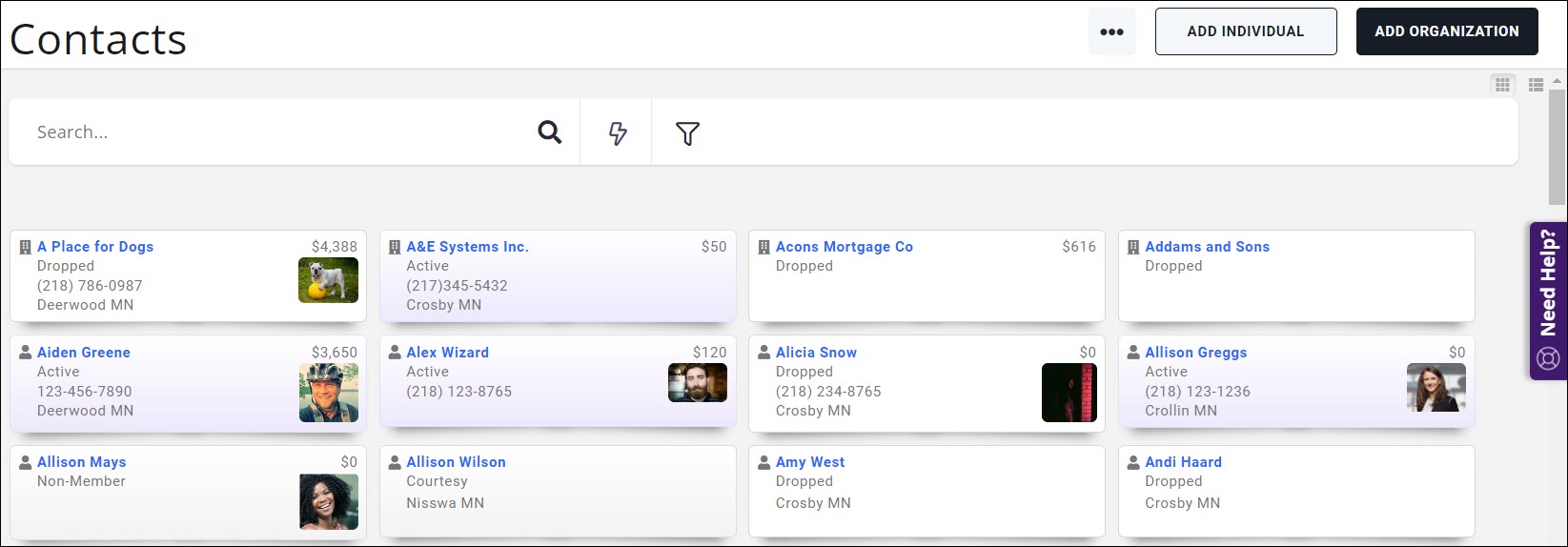
Task: Click the vertical scrollbar thumb
Action: click(x=1558, y=148)
